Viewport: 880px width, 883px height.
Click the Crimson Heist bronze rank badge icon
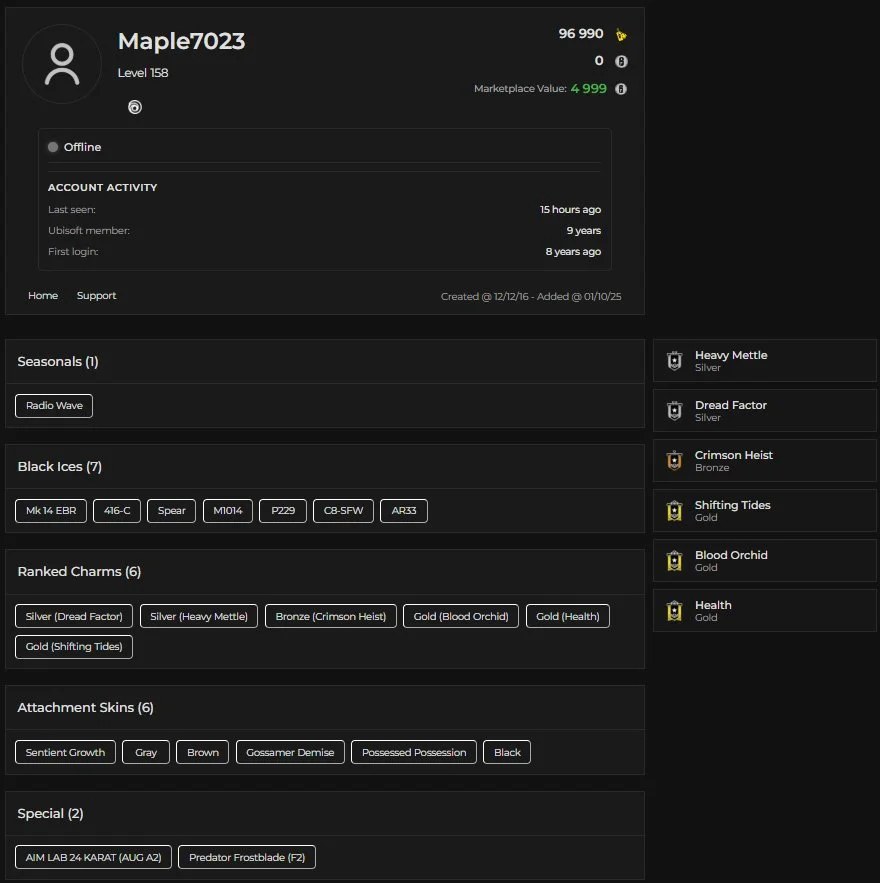click(x=674, y=460)
